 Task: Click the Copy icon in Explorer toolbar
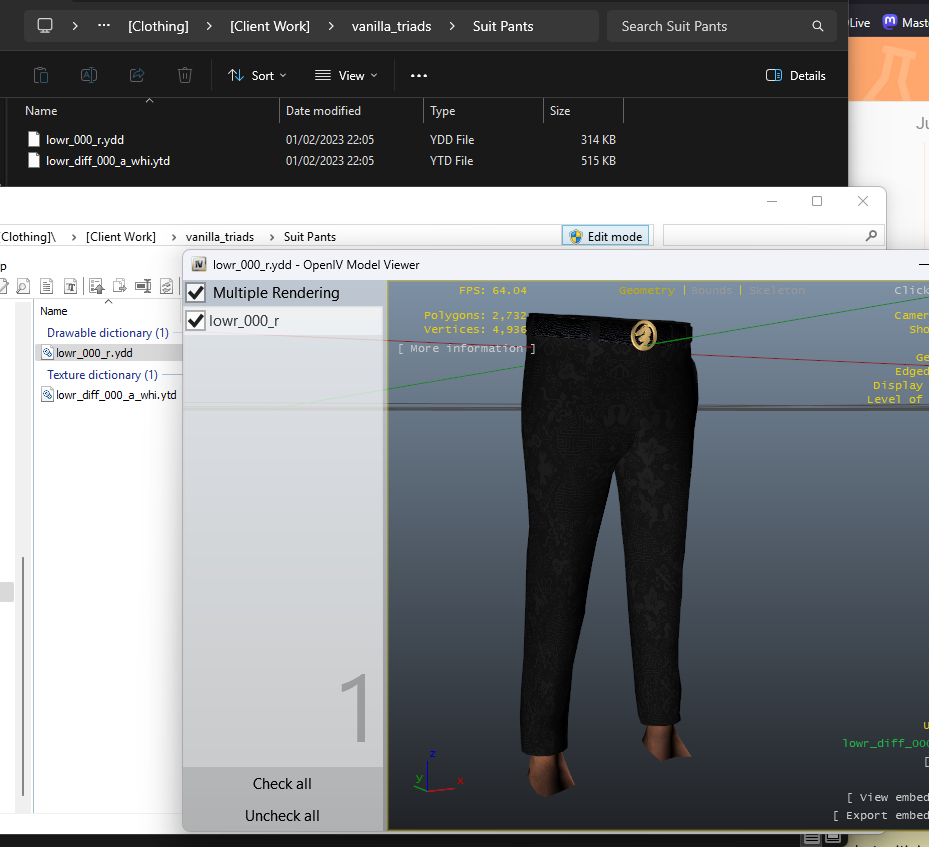pyautogui.click(x=41, y=75)
